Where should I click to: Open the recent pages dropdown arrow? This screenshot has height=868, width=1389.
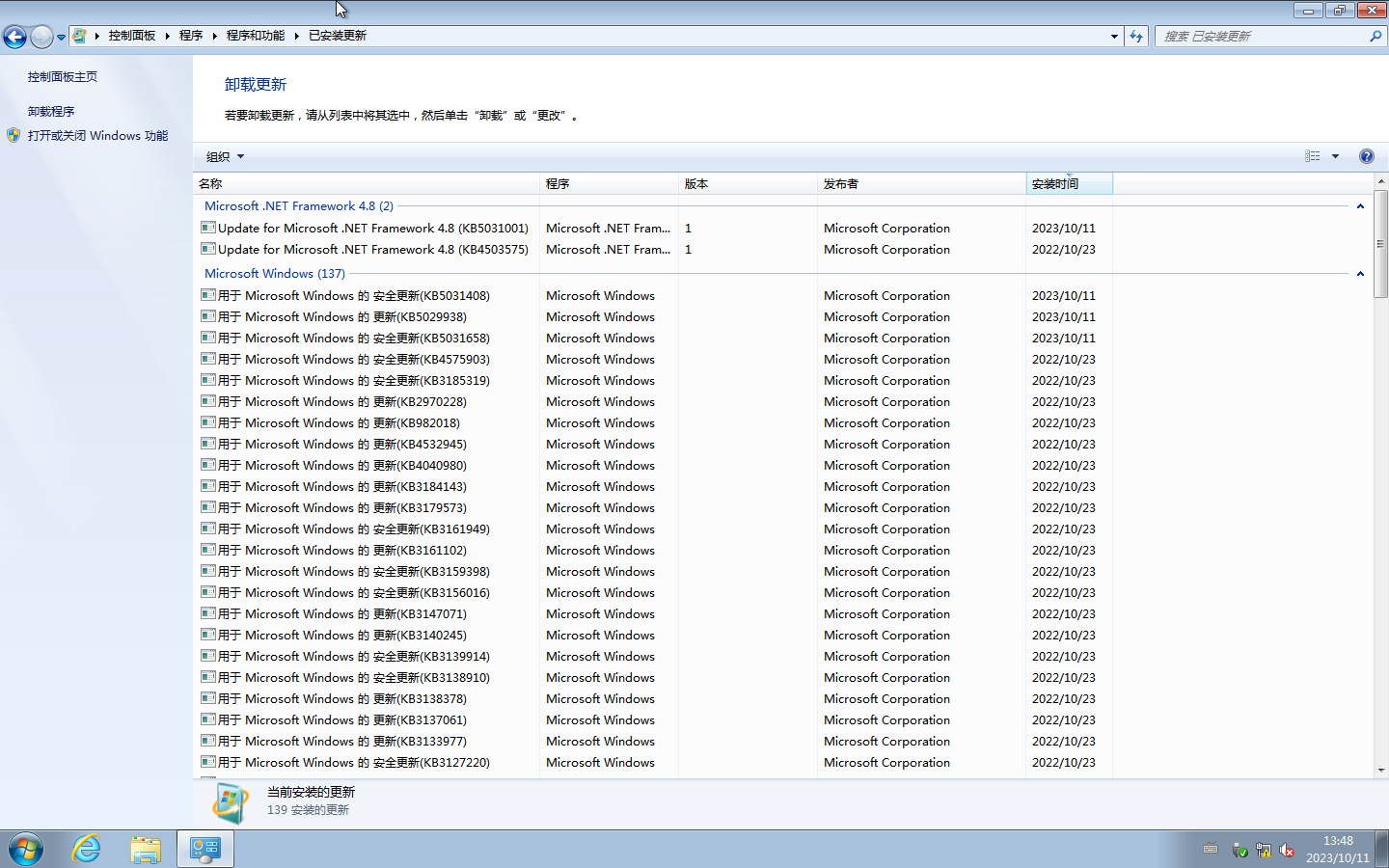point(61,37)
